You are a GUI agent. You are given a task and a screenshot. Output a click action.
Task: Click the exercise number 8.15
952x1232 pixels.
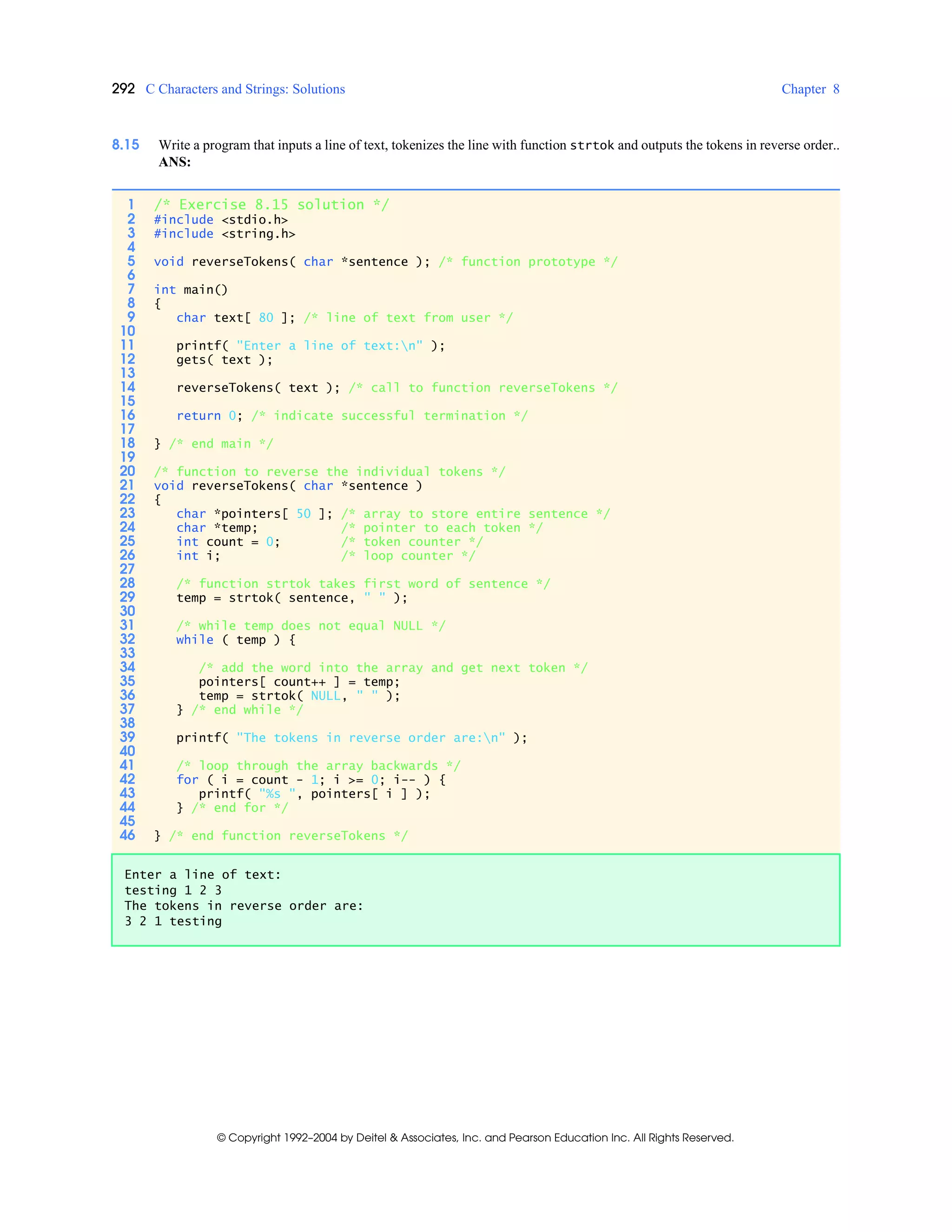click(x=125, y=145)
